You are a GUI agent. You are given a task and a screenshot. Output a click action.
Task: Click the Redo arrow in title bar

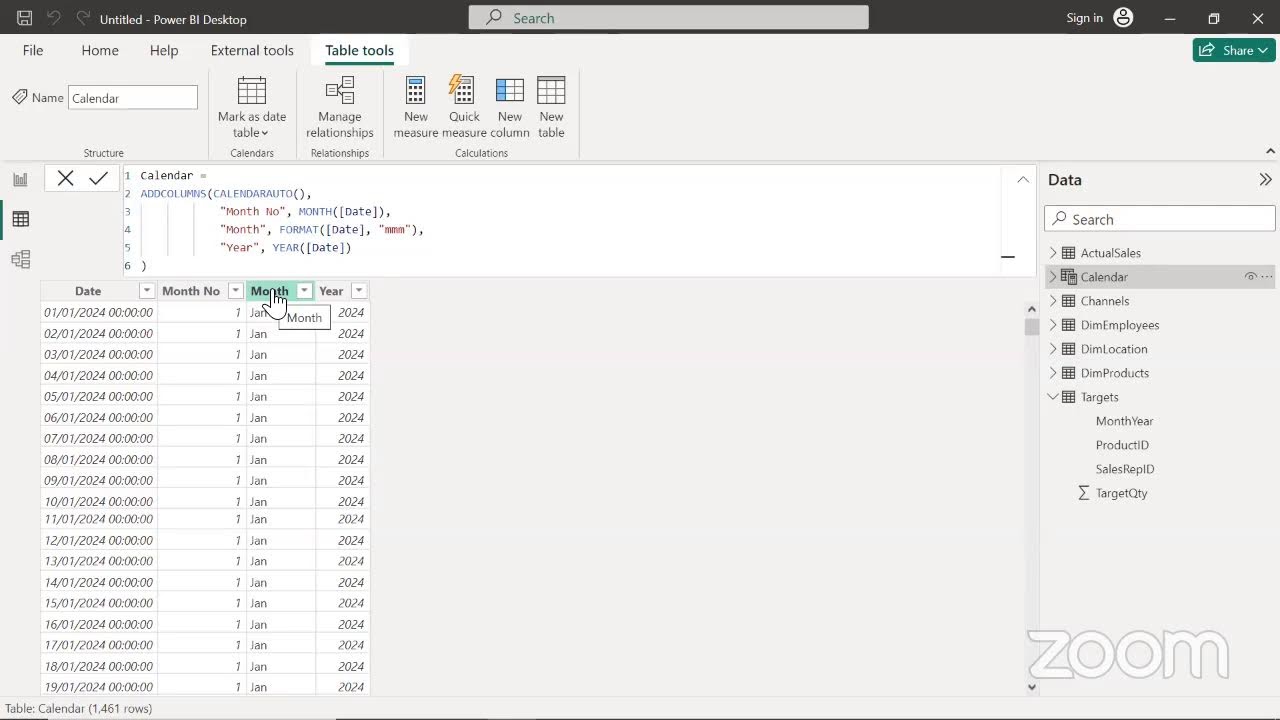tap(83, 19)
